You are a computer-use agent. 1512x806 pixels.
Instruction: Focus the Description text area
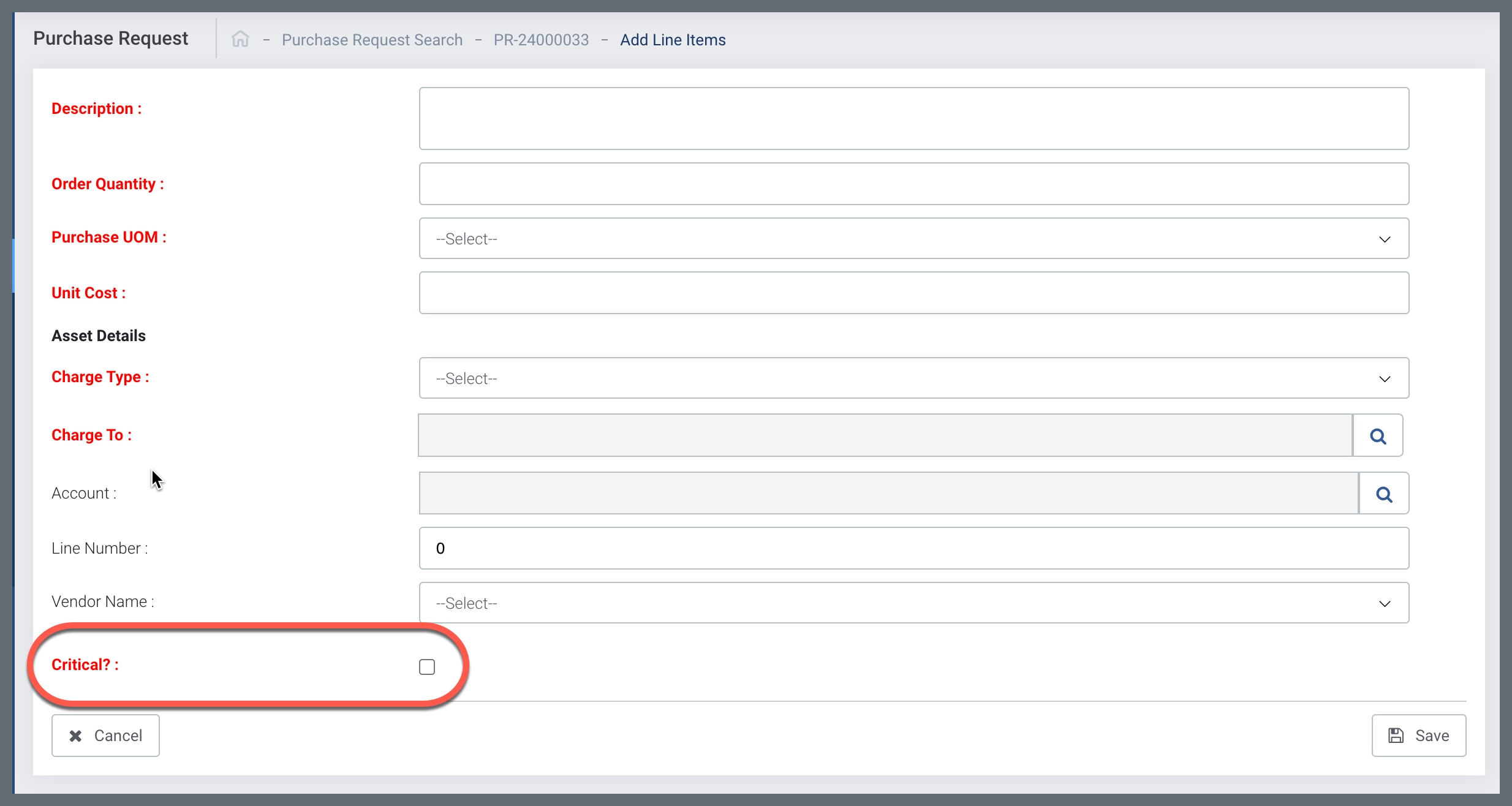click(913, 118)
